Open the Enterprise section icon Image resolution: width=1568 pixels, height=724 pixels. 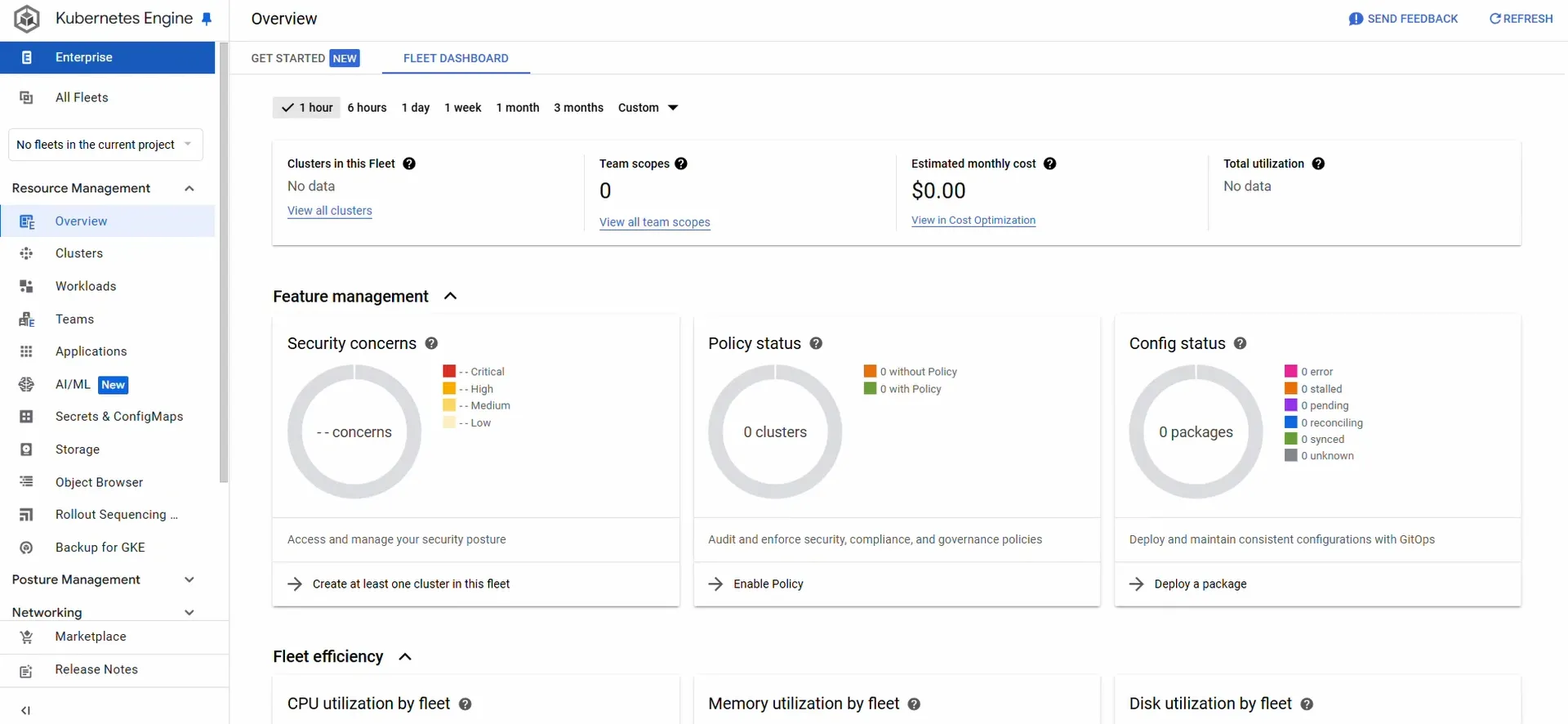click(27, 57)
